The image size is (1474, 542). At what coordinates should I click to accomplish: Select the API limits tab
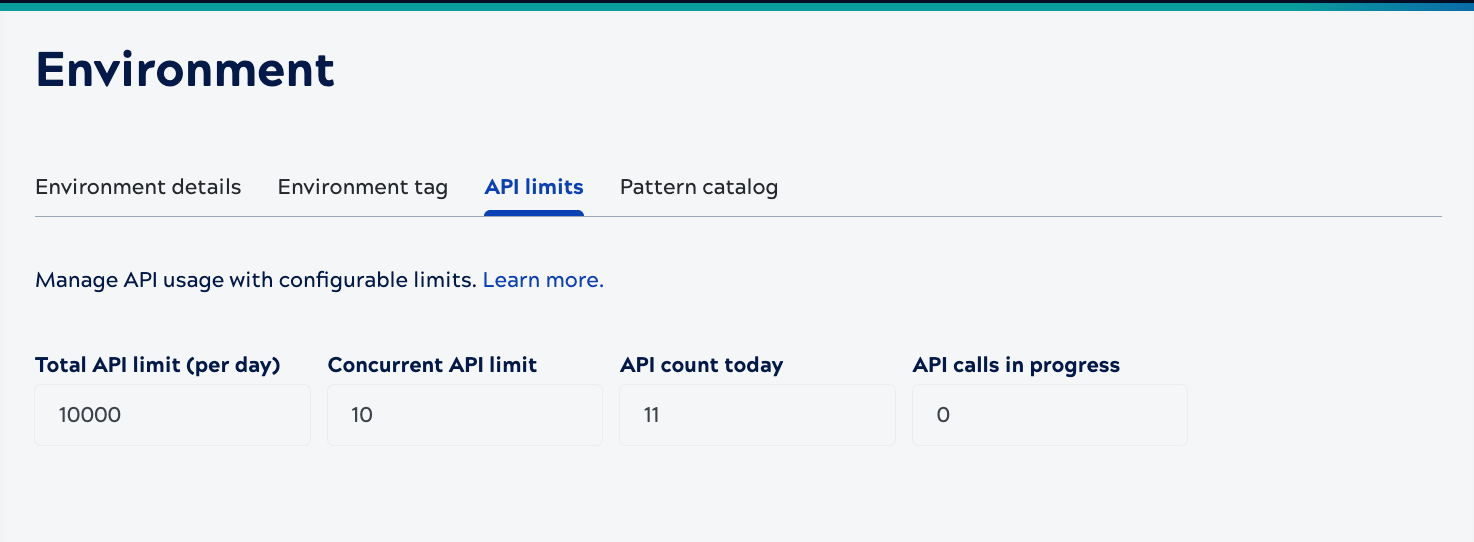534,187
